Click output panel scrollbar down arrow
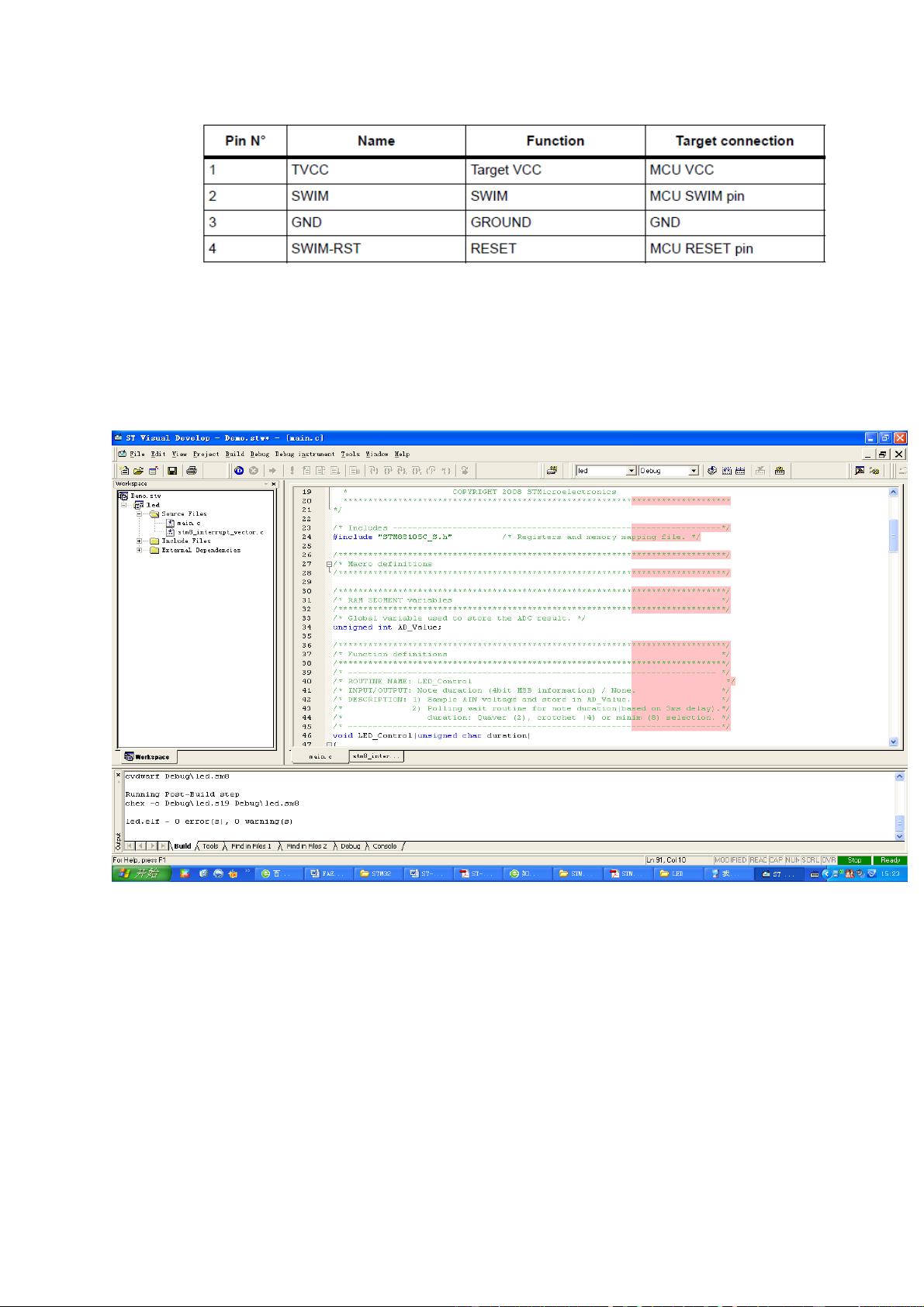 [x=899, y=836]
